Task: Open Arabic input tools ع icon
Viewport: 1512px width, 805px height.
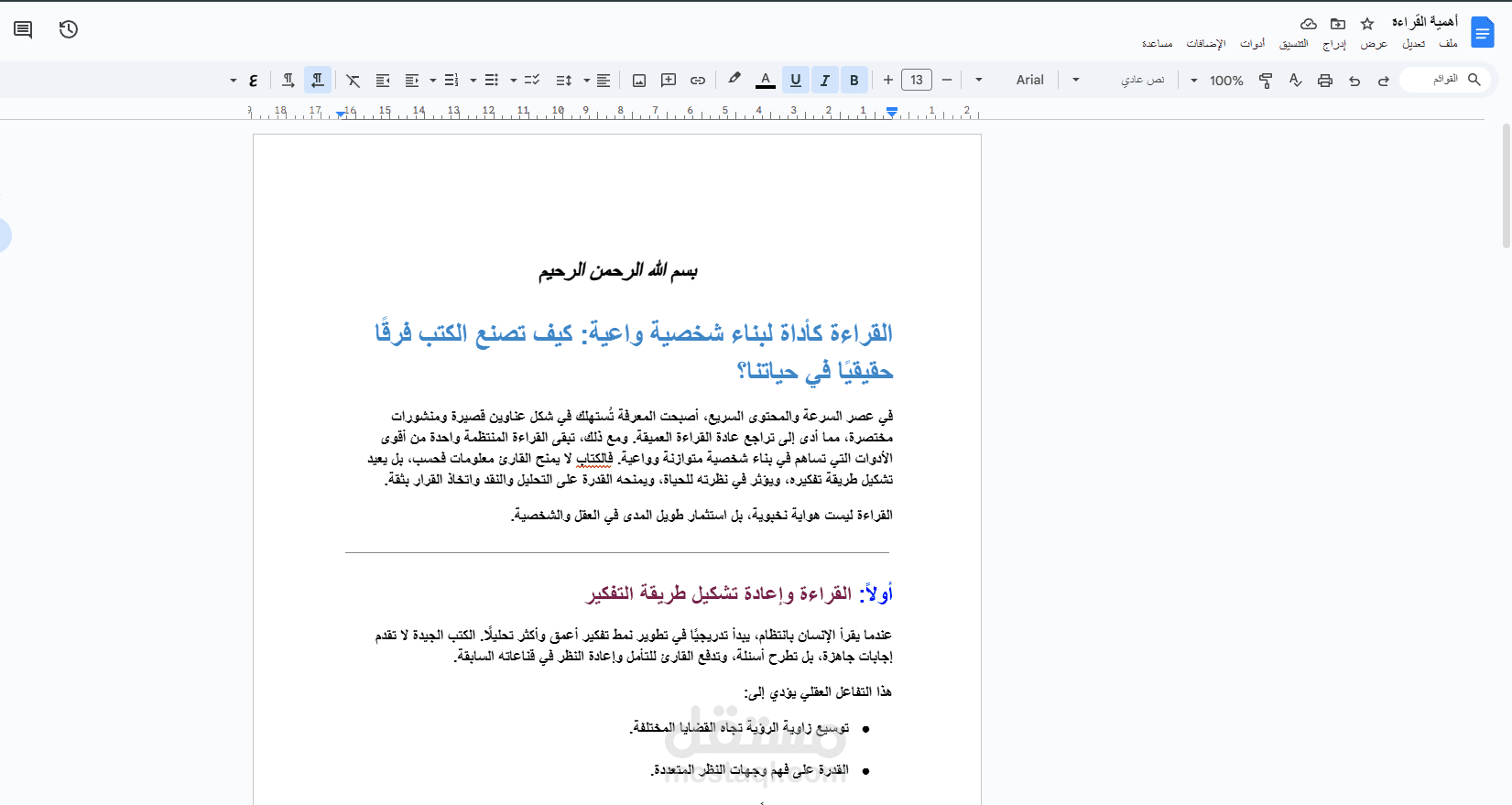Action: click(x=254, y=81)
